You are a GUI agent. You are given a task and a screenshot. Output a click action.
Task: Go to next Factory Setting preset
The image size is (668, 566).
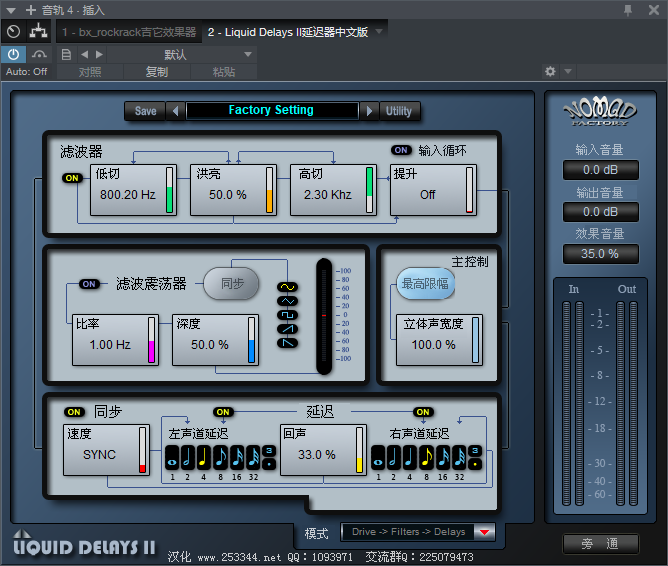[x=369, y=111]
